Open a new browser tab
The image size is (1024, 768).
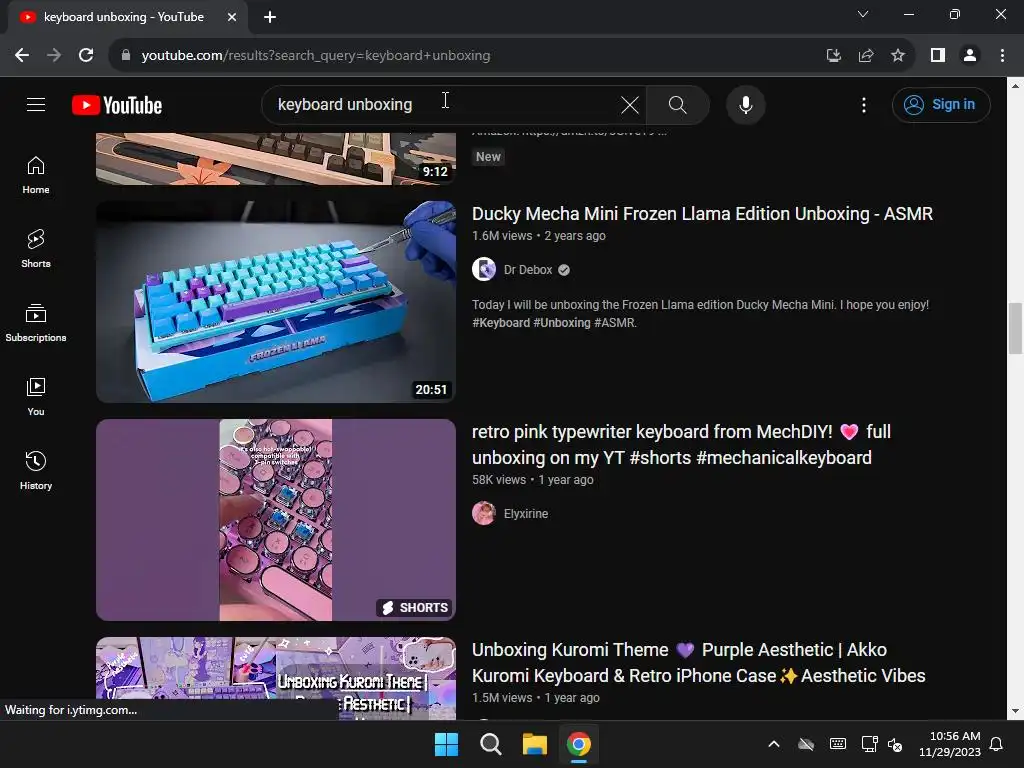pos(270,17)
